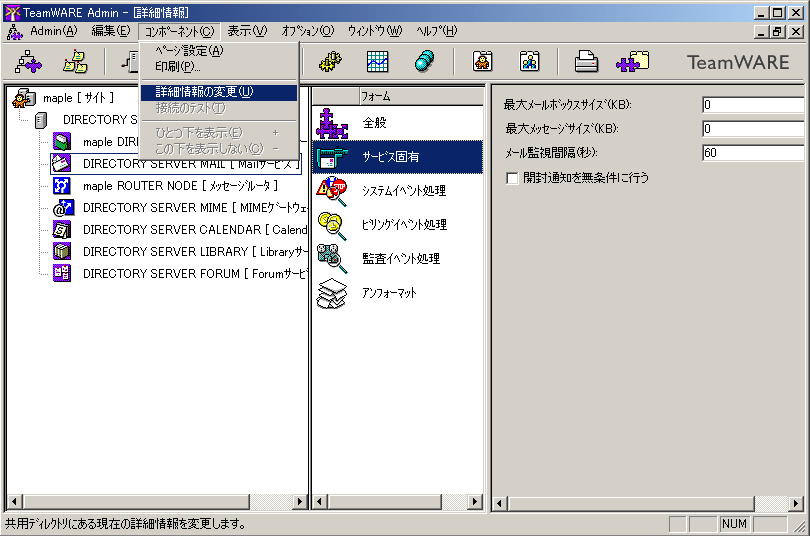810x536 pixels.
Task: Click the user group card toolbar icon
Action: click(529, 61)
